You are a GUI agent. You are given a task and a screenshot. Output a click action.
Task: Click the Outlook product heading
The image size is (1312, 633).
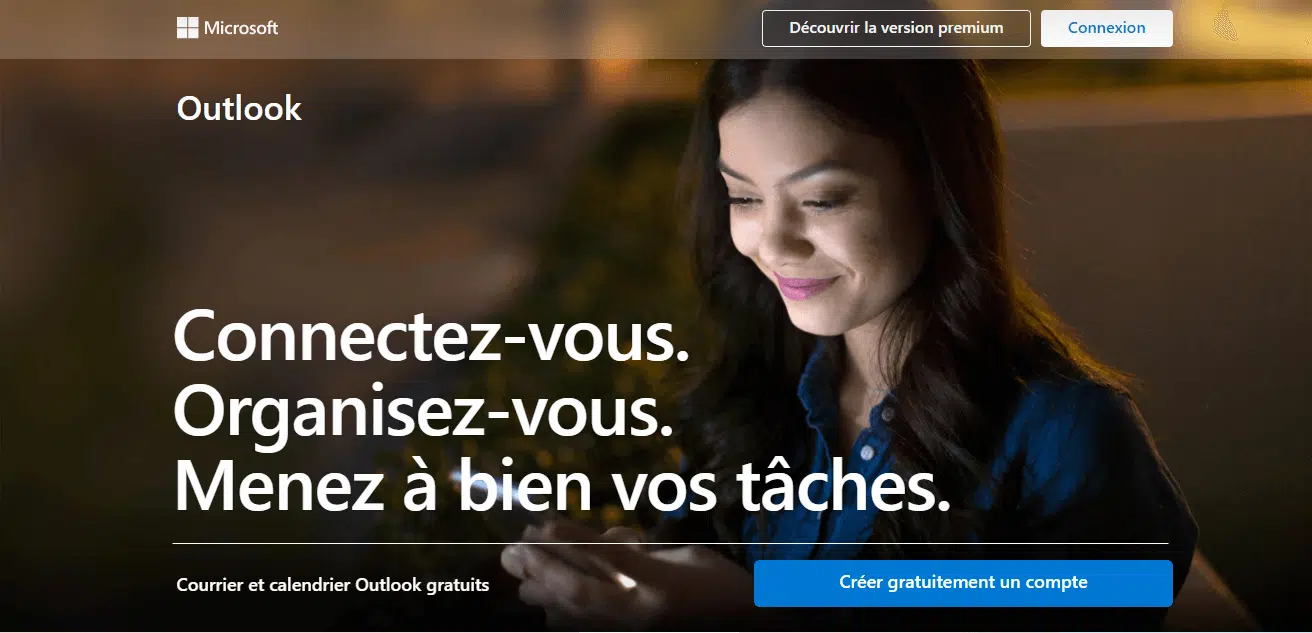point(239,108)
